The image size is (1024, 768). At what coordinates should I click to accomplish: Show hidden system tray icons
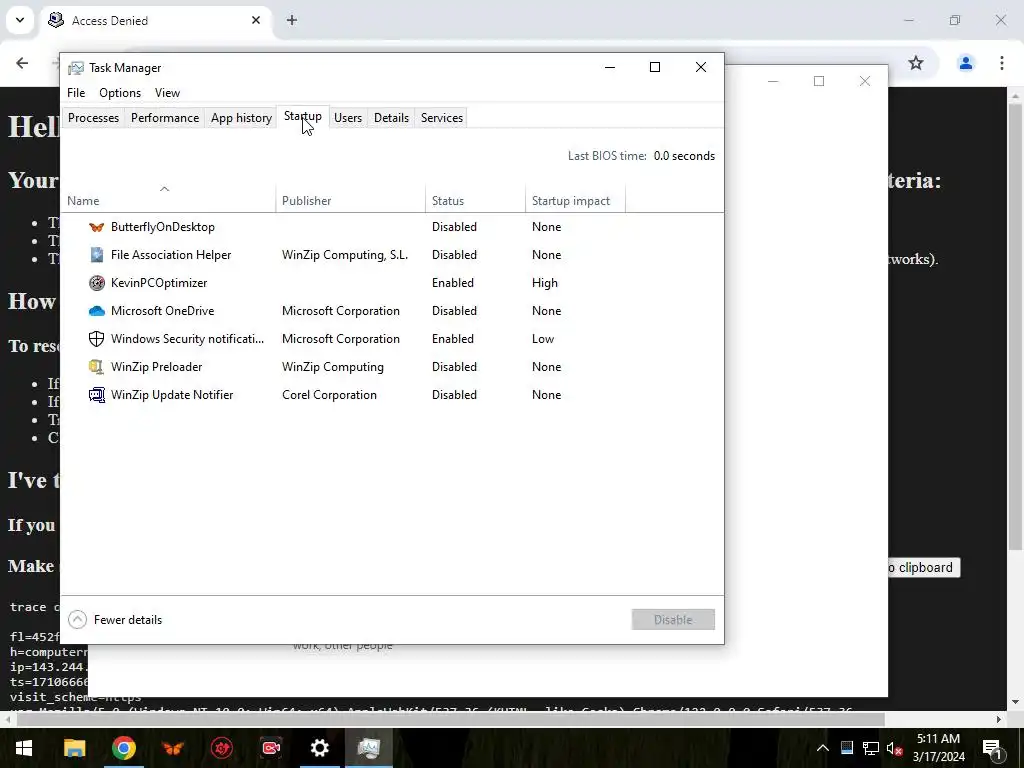pyautogui.click(x=823, y=748)
